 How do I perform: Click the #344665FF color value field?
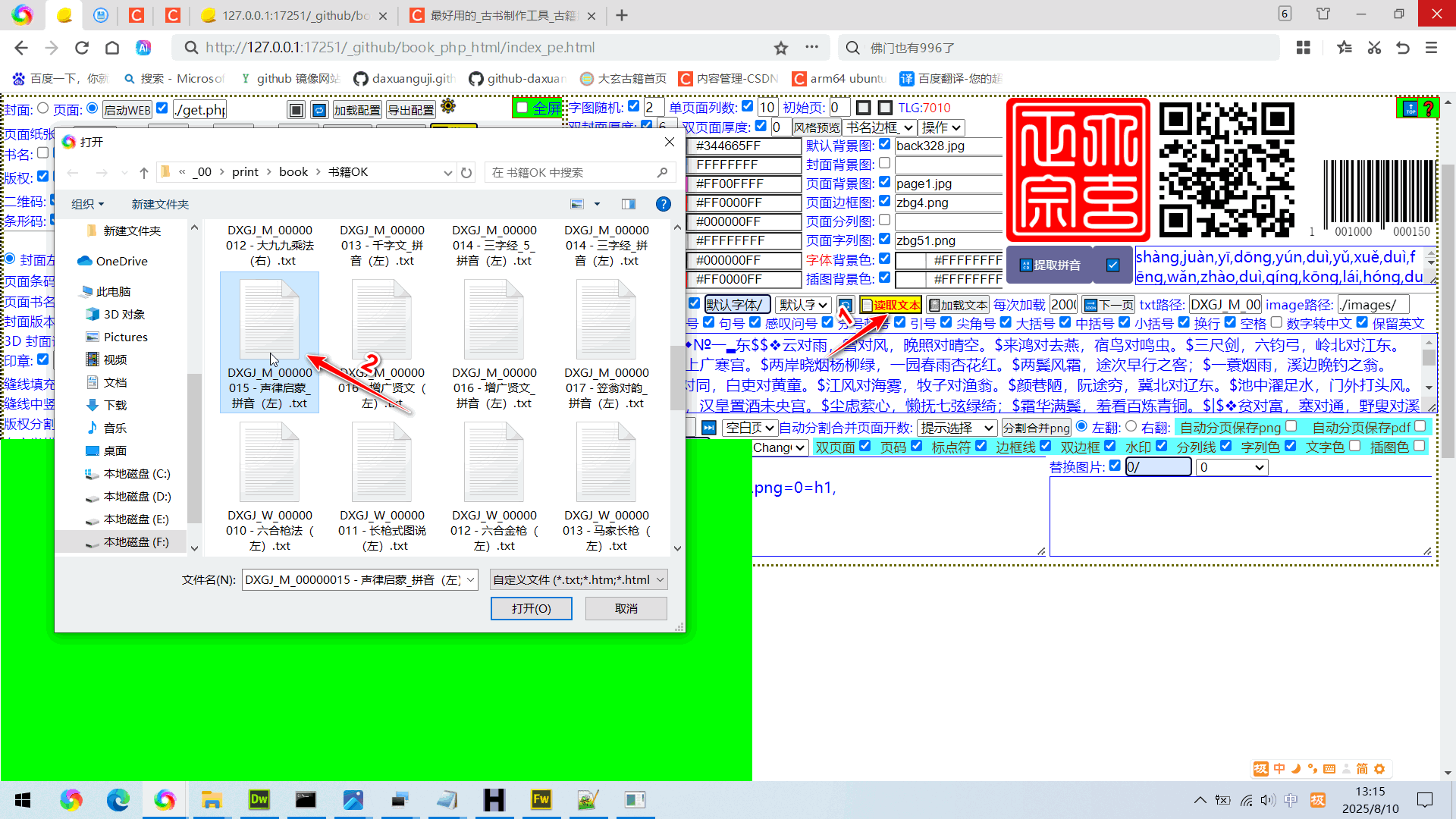pyautogui.click(x=743, y=146)
